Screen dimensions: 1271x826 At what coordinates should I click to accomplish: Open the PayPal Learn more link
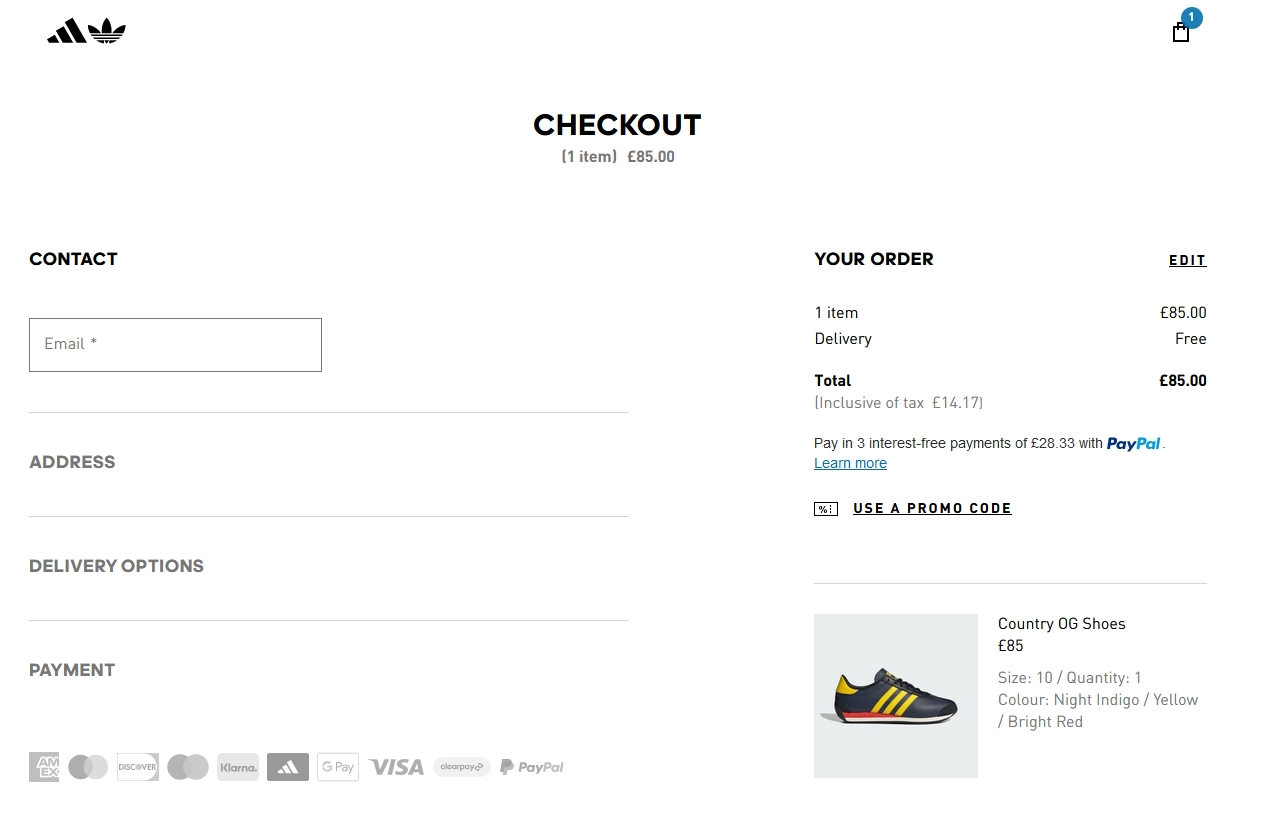tap(850, 463)
